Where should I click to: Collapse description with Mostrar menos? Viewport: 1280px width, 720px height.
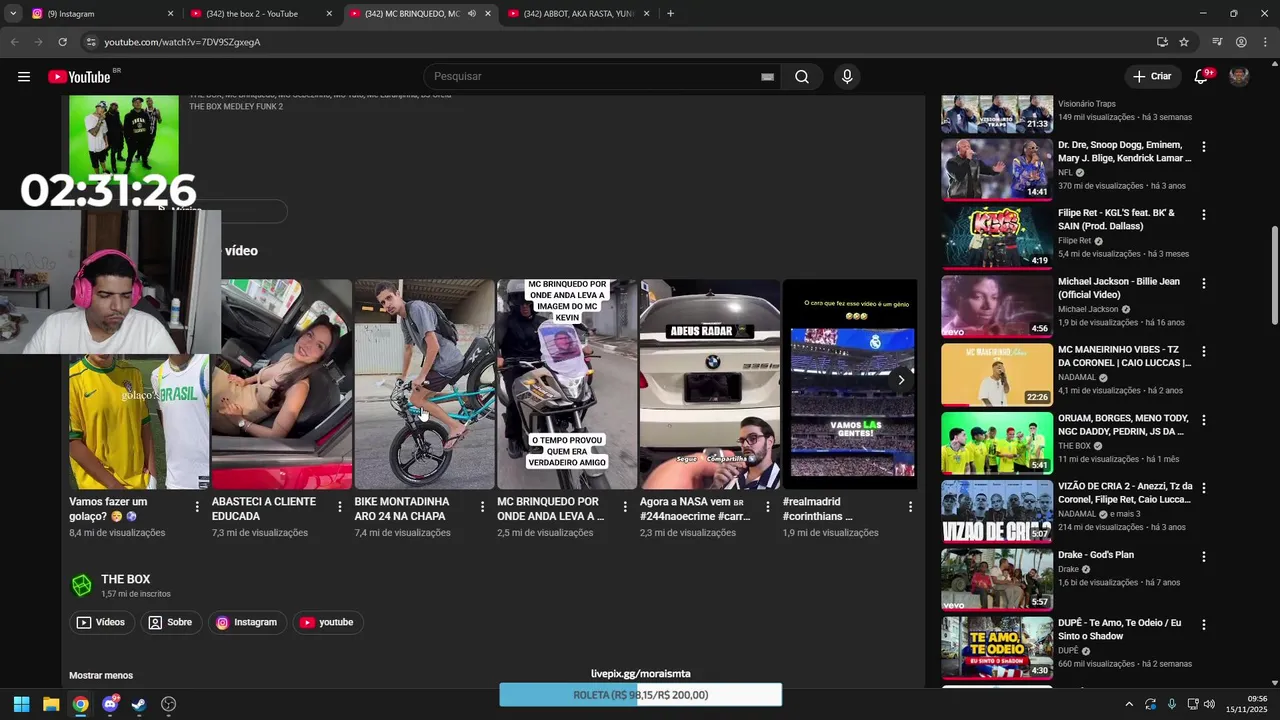click(101, 675)
